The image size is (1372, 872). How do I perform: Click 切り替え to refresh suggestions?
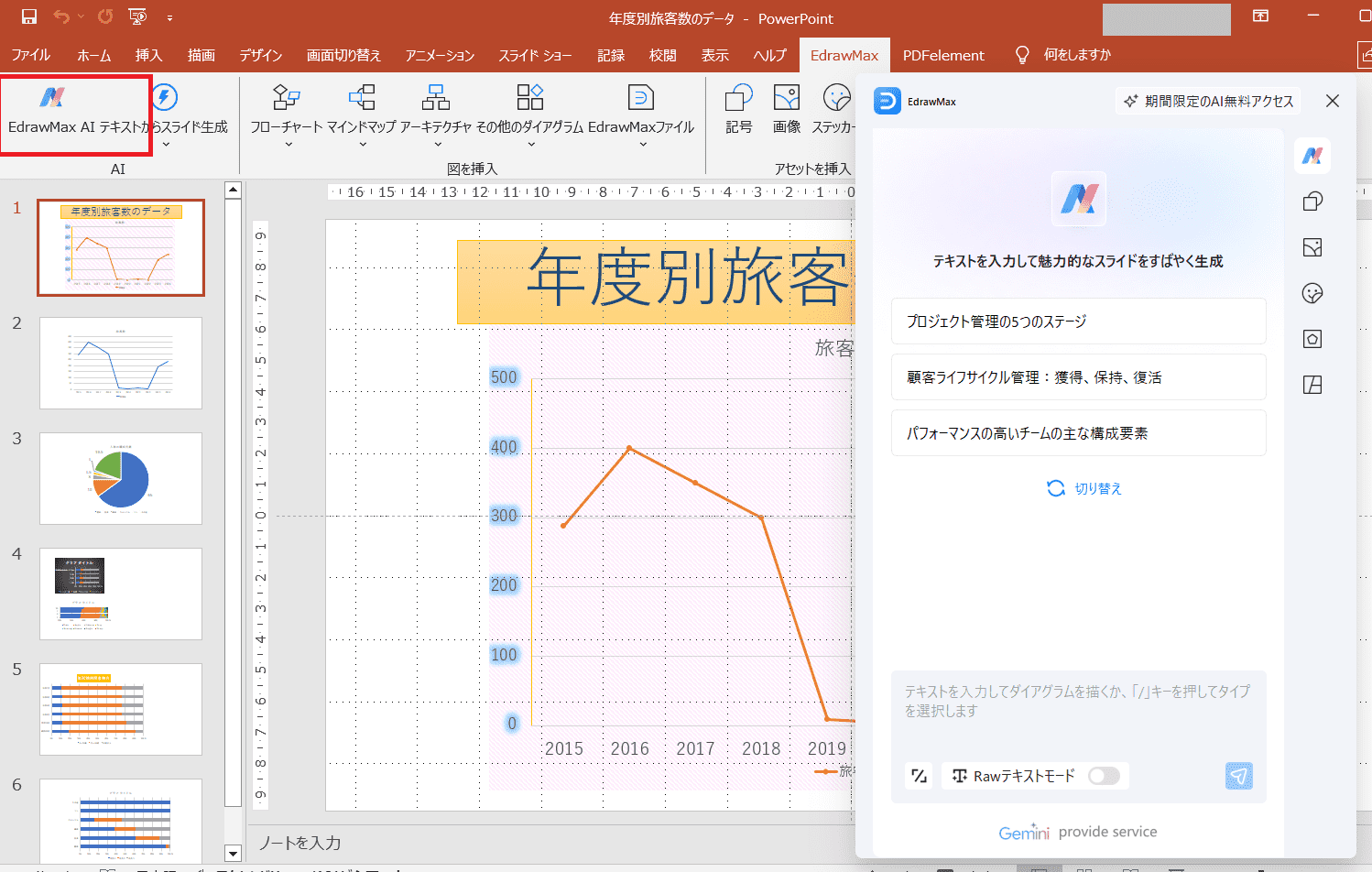click(x=1084, y=488)
